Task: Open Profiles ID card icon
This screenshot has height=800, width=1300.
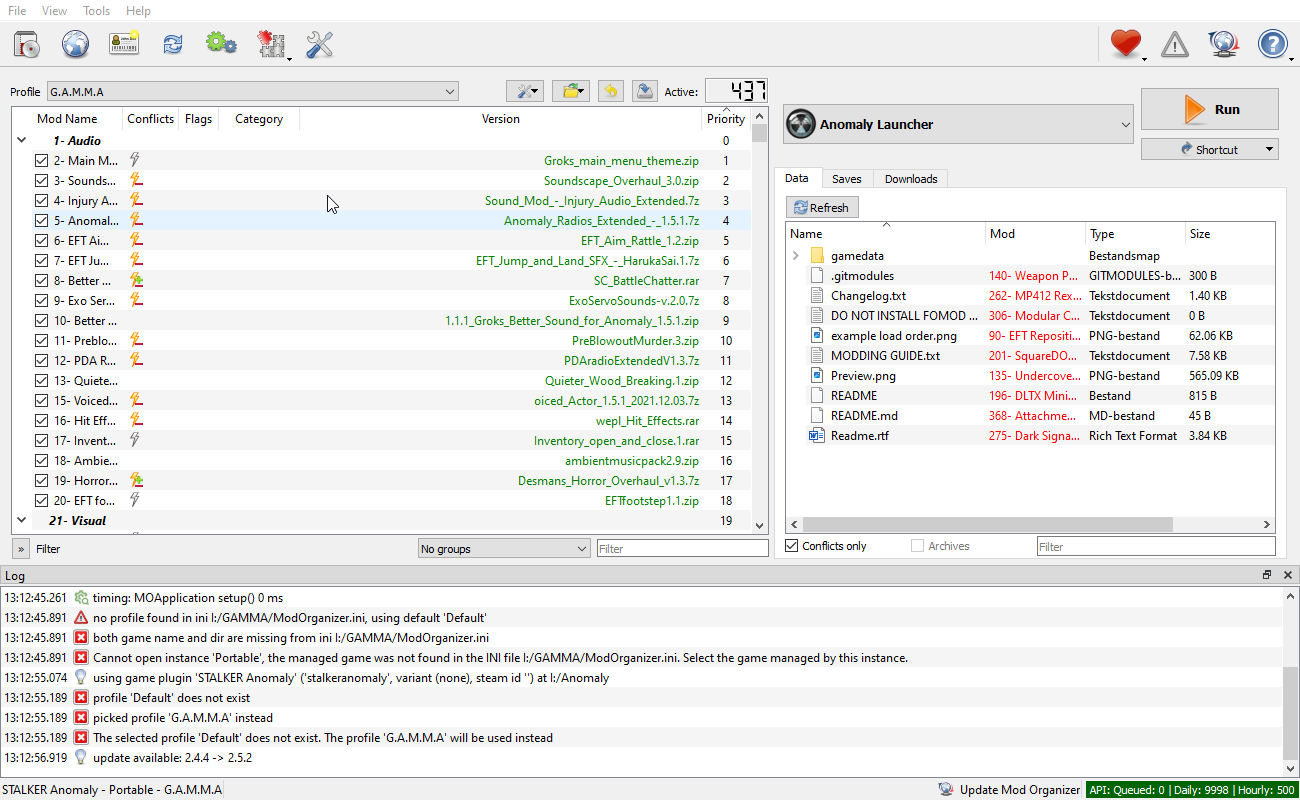Action: 124,44
